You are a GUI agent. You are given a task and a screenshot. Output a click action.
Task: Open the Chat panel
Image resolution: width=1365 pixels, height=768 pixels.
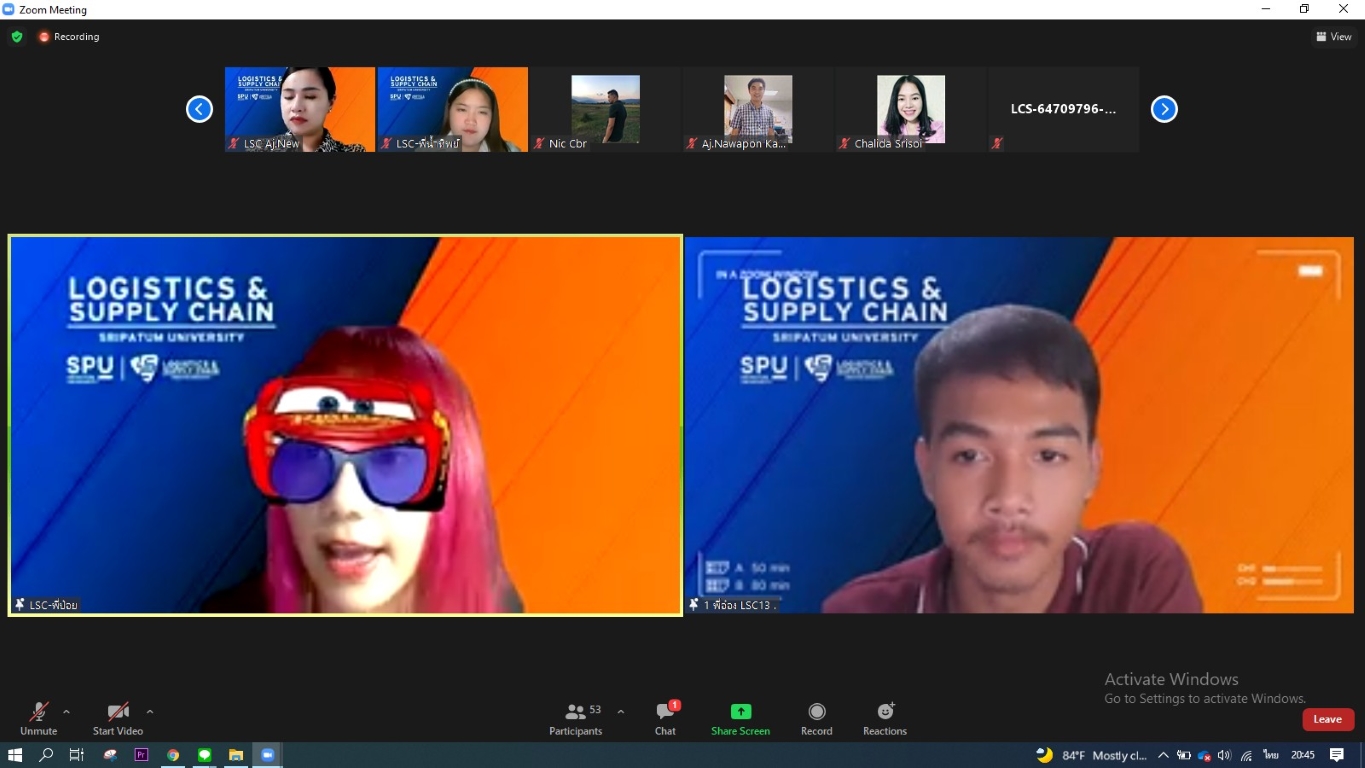(x=665, y=718)
